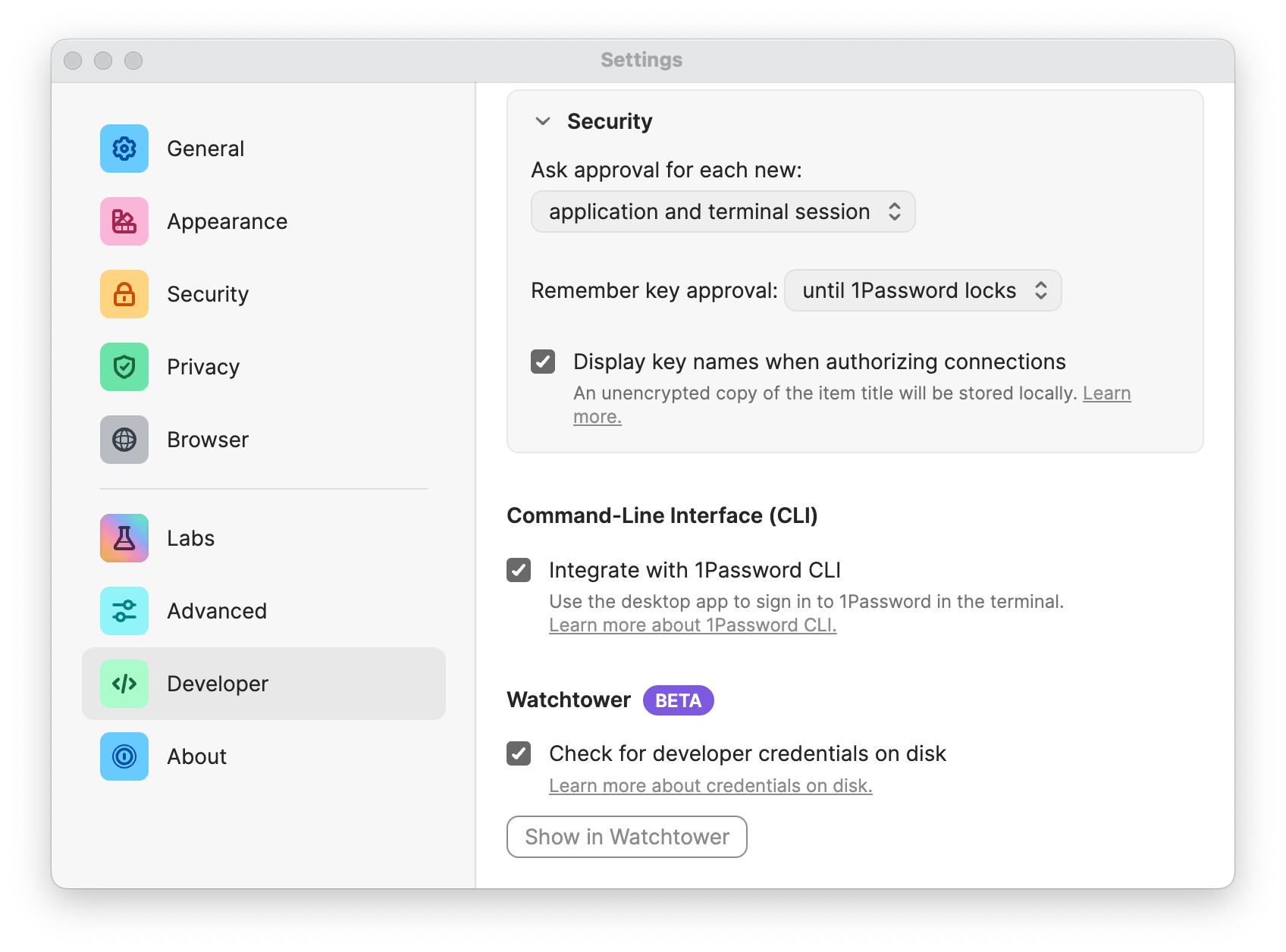Click the Appearance palette icon

click(x=124, y=221)
